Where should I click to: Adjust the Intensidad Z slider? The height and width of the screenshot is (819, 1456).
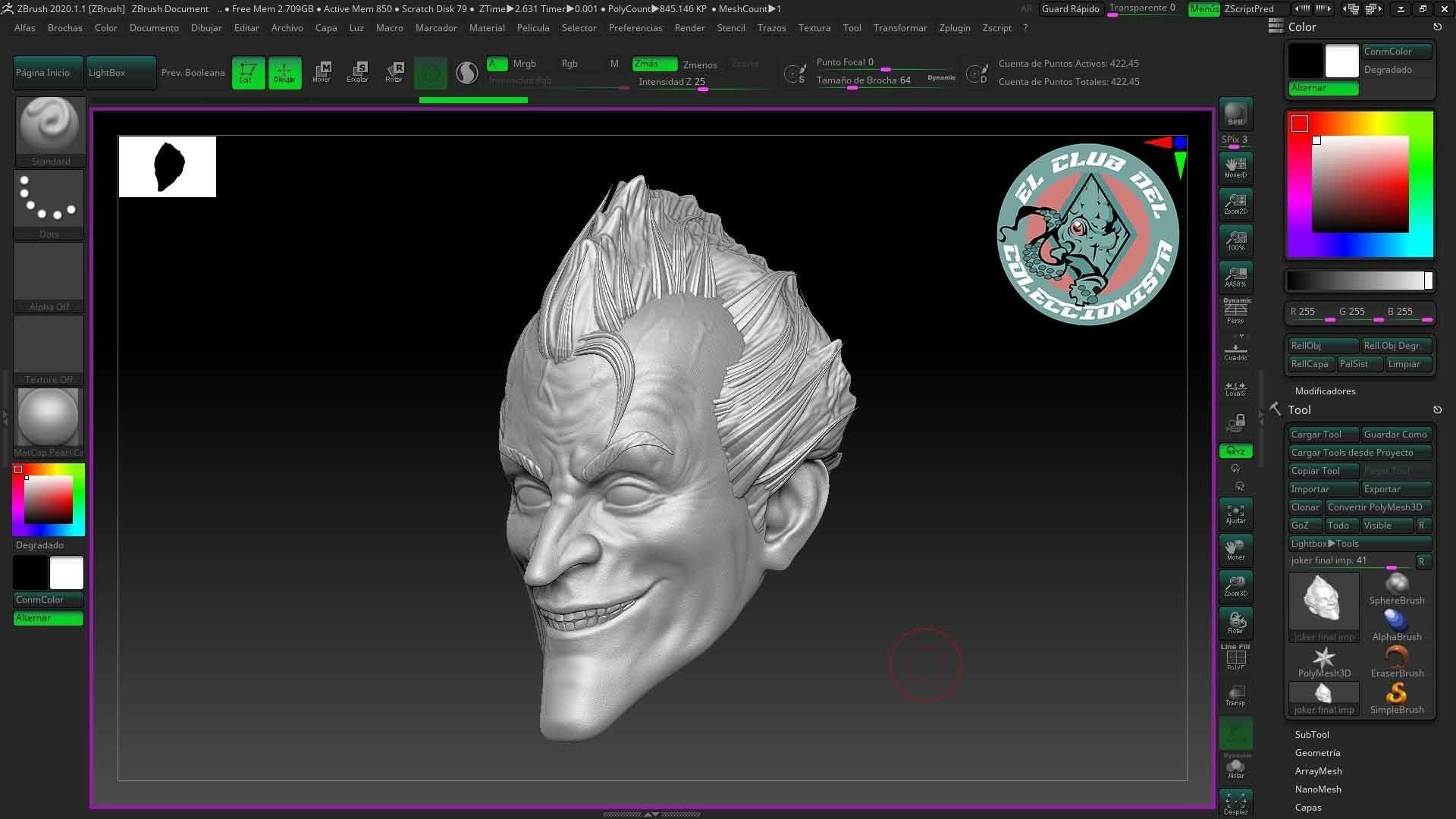pyautogui.click(x=702, y=82)
